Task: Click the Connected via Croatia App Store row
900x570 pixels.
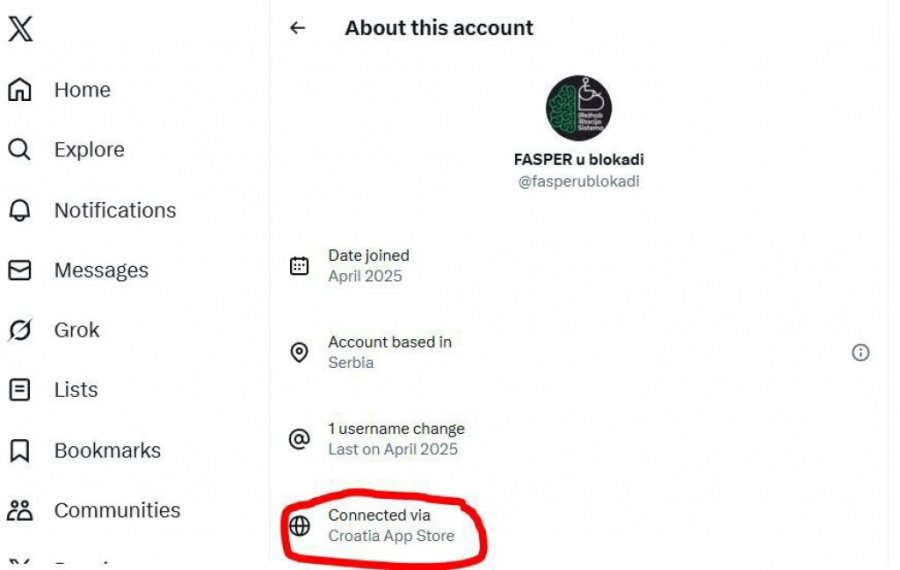Action: click(390, 525)
